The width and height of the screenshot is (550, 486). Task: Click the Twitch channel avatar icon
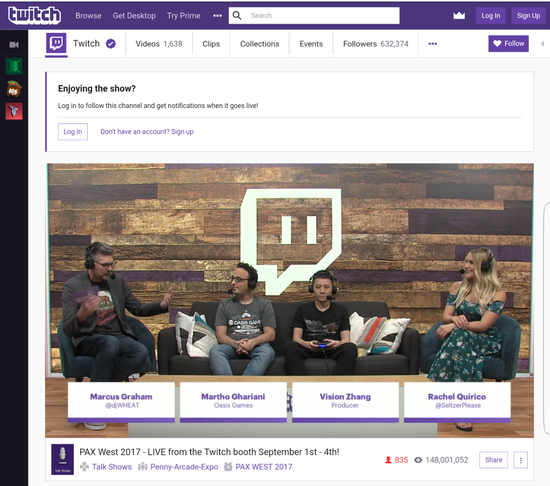pos(56,43)
